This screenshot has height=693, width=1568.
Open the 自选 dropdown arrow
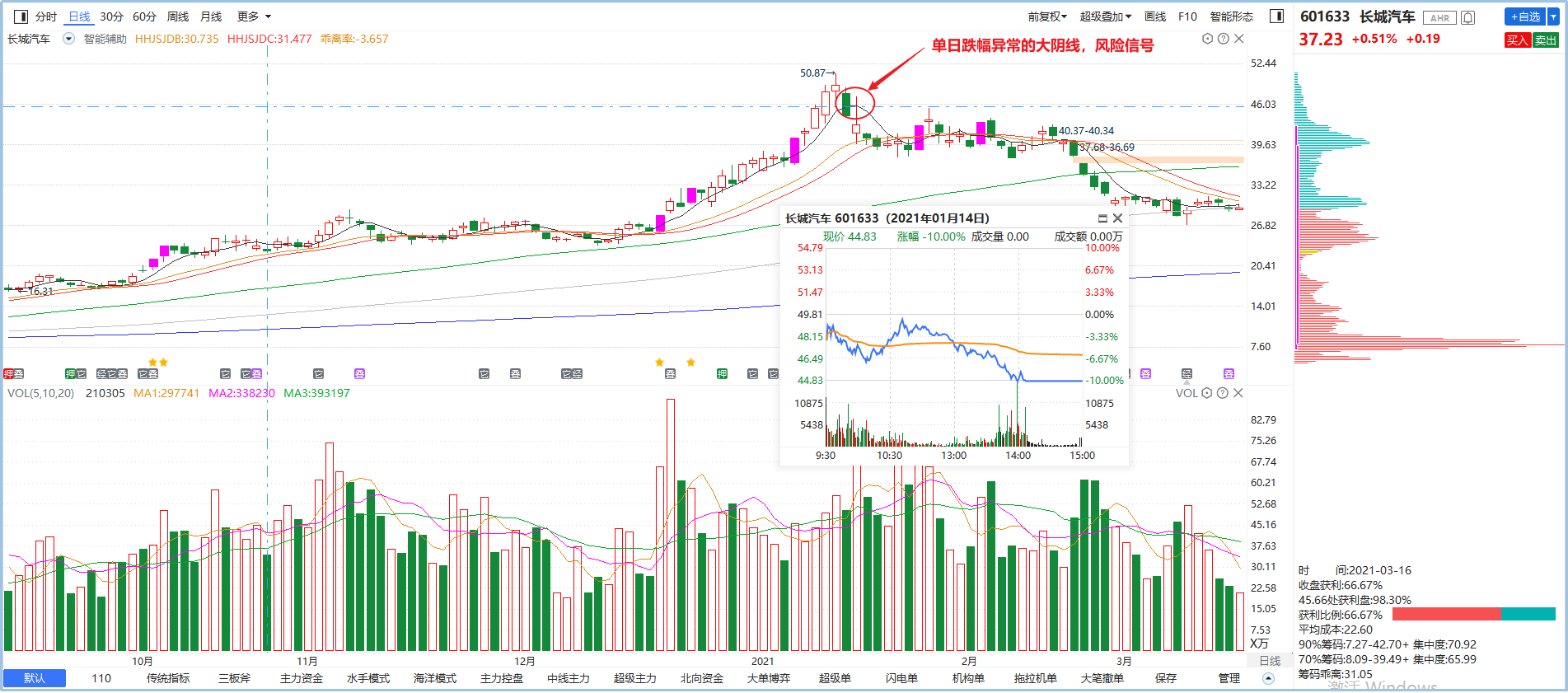pos(1554,16)
